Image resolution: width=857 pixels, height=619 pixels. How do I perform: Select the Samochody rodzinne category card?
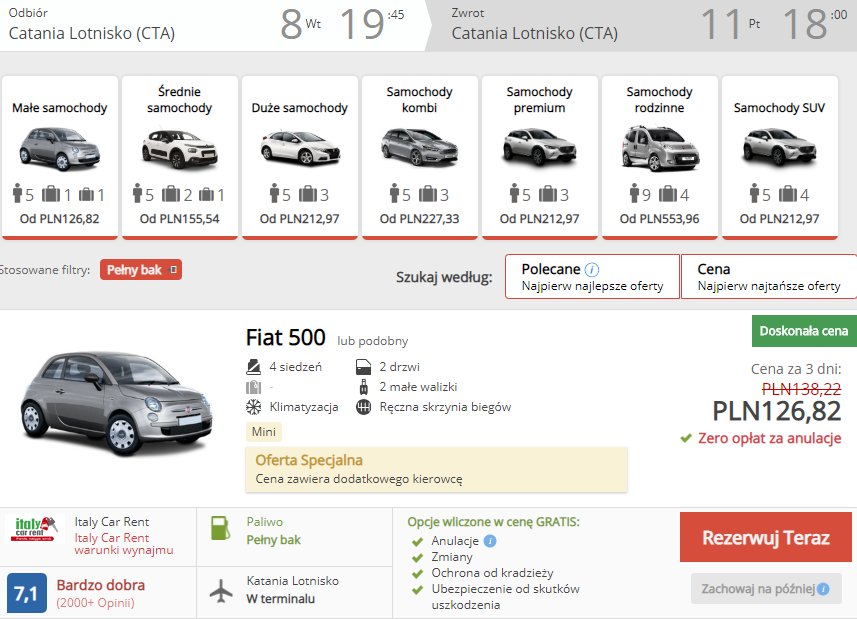(660, 157)
